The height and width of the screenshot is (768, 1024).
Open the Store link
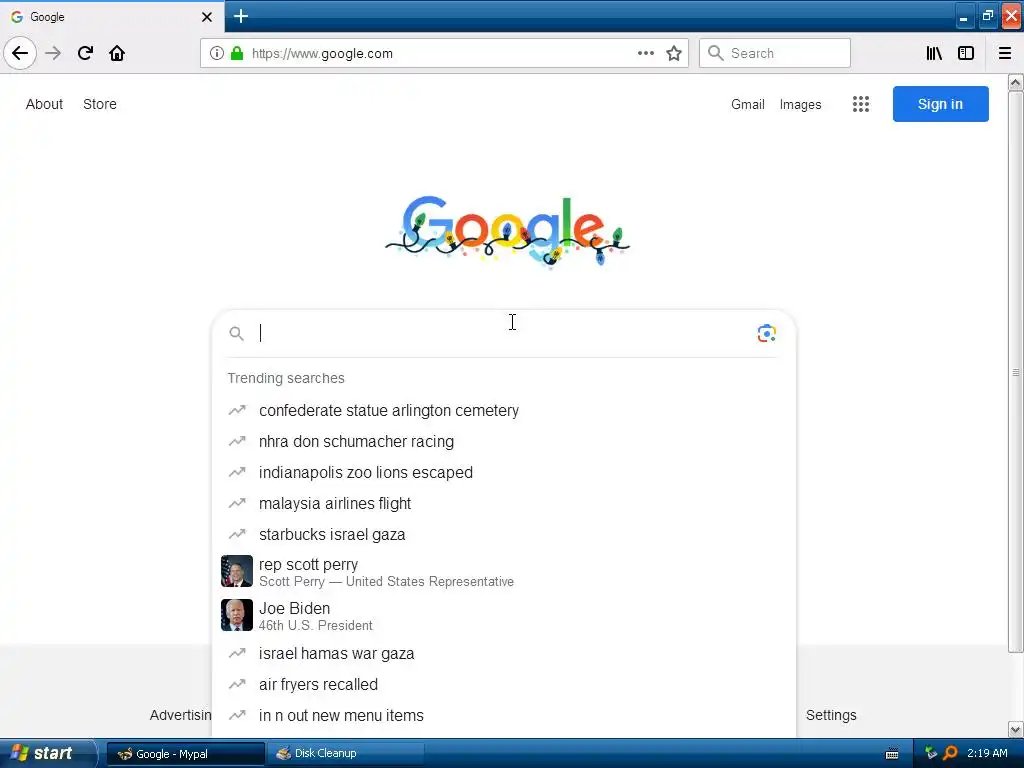tap(100, 104)
